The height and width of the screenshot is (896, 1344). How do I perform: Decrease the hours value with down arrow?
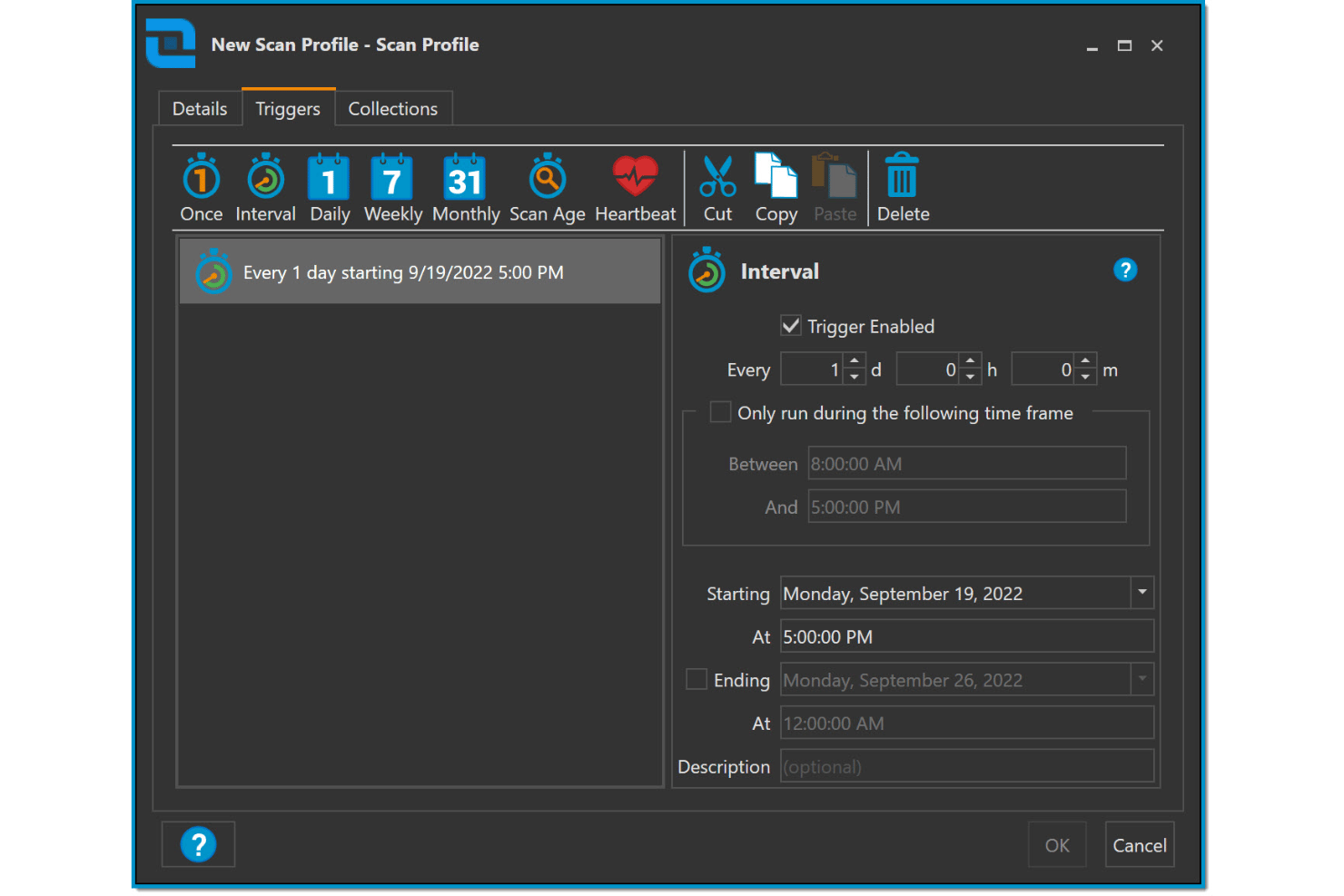tap(970, 377)
